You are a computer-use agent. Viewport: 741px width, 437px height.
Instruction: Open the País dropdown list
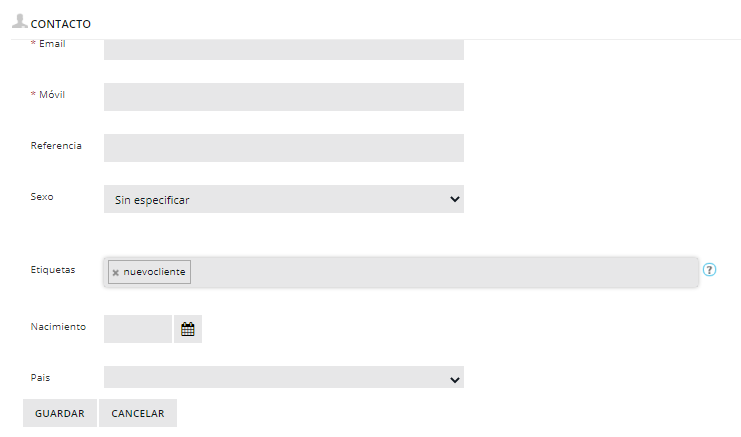[283, 379]
